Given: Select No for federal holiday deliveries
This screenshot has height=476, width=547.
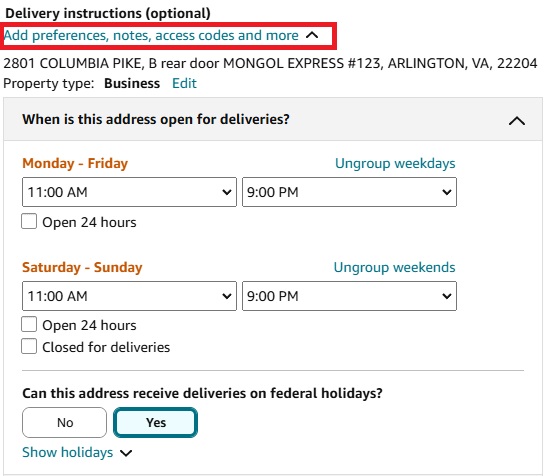Looking at the screenshot, I should [x=65, y=422].
